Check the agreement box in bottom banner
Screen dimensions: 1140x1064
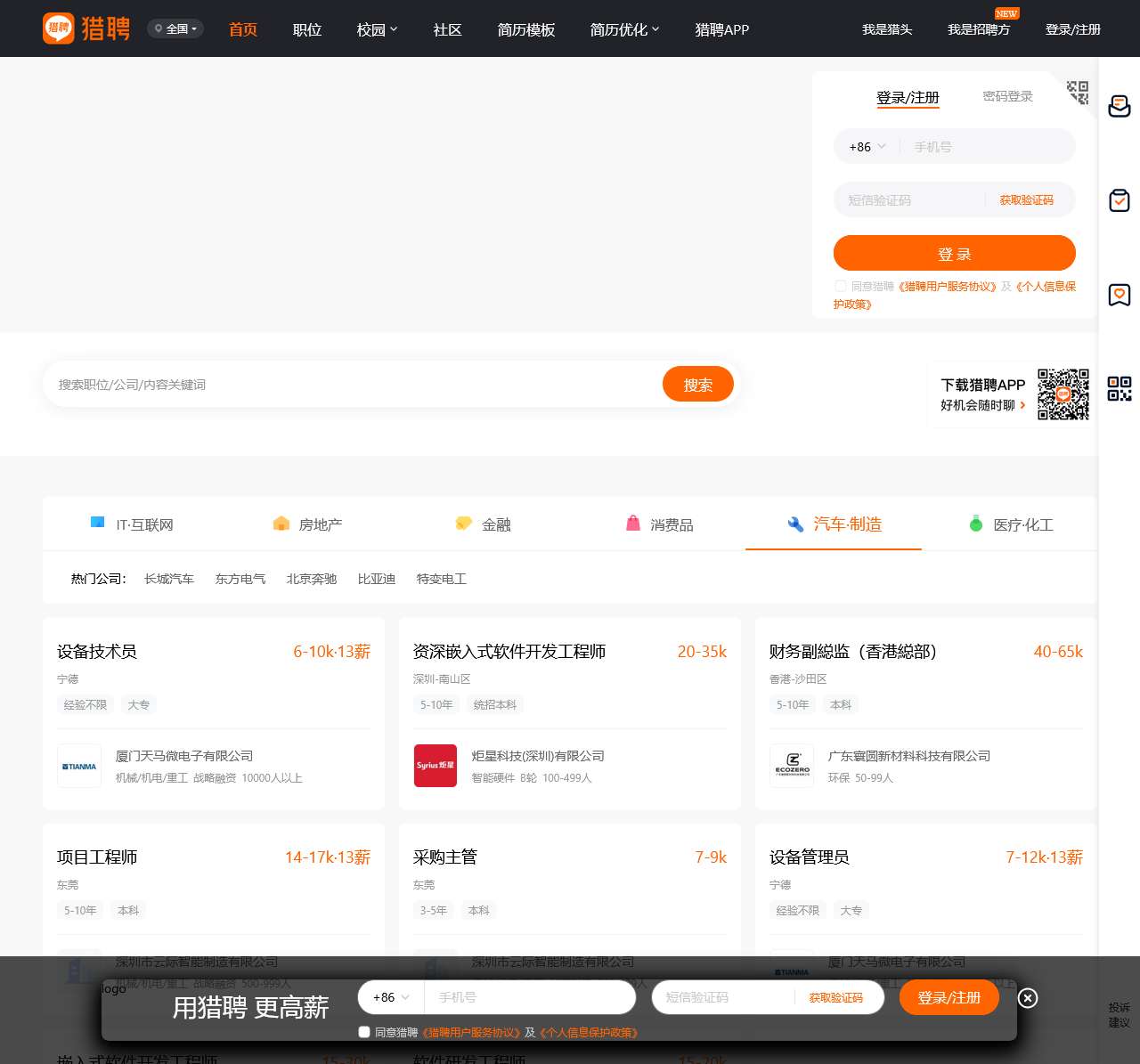364,1032
